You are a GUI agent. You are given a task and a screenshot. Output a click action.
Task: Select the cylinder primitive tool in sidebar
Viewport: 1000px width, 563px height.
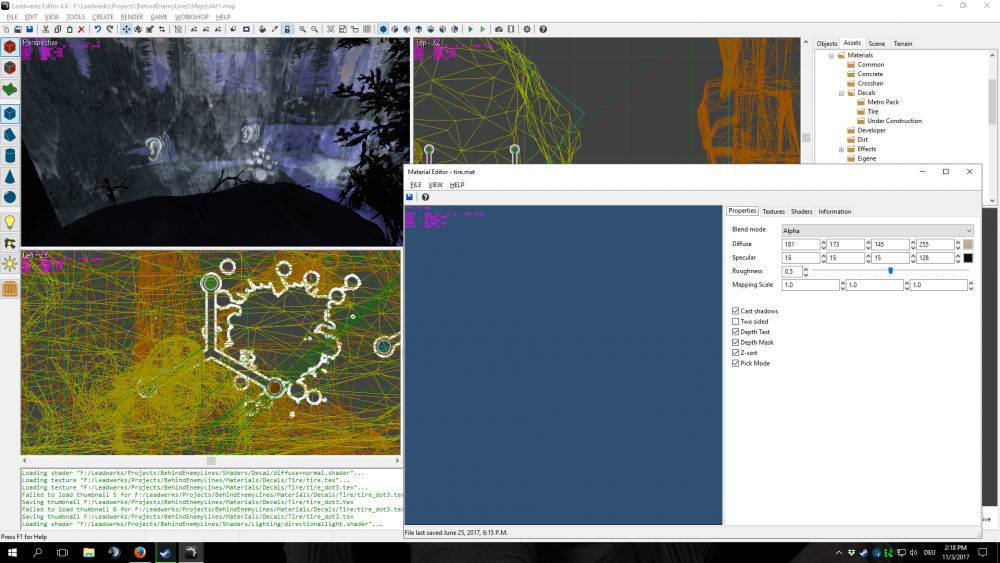(x=10, y=156)
